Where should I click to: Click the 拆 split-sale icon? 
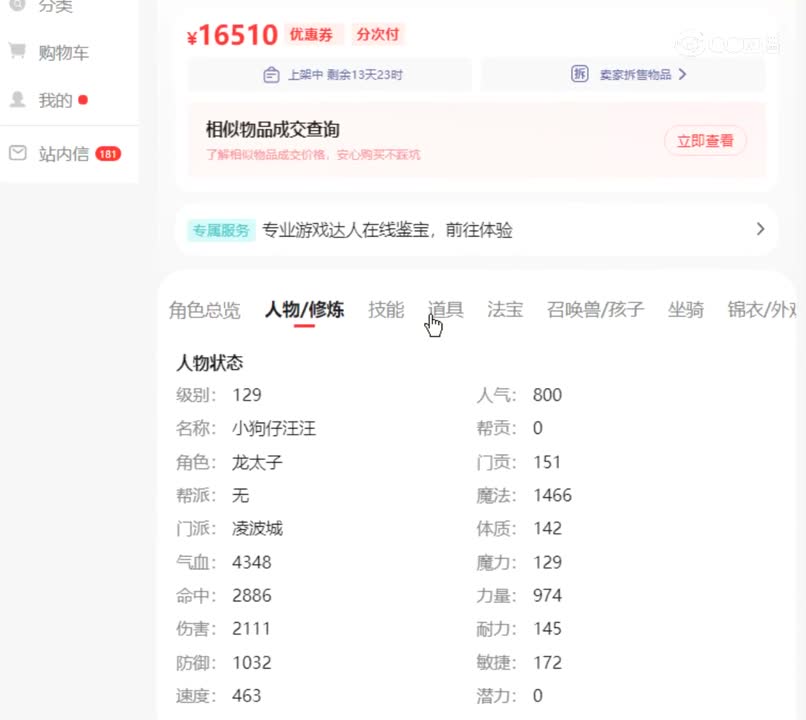pos(579,74)
